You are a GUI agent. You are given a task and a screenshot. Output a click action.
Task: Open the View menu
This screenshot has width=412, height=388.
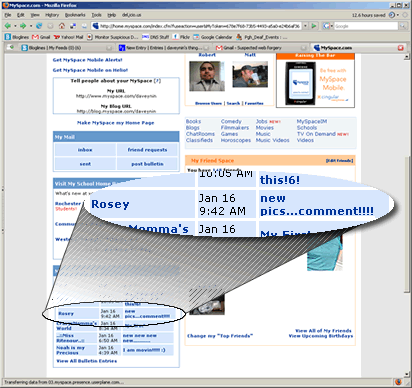[x=35, y=15]
